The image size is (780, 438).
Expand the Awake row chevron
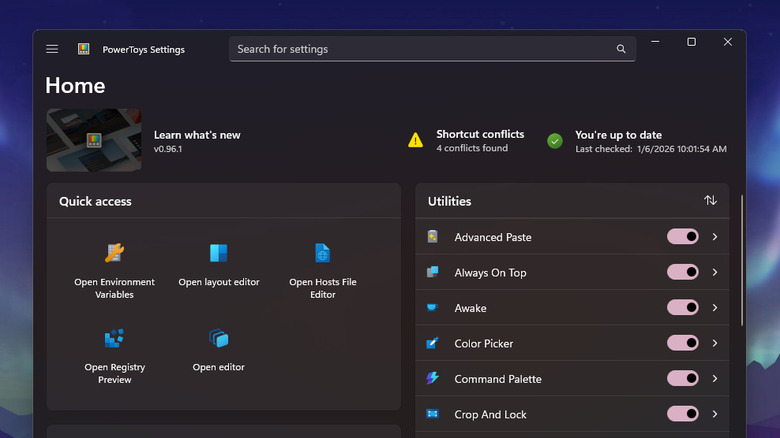click(715, 308)
